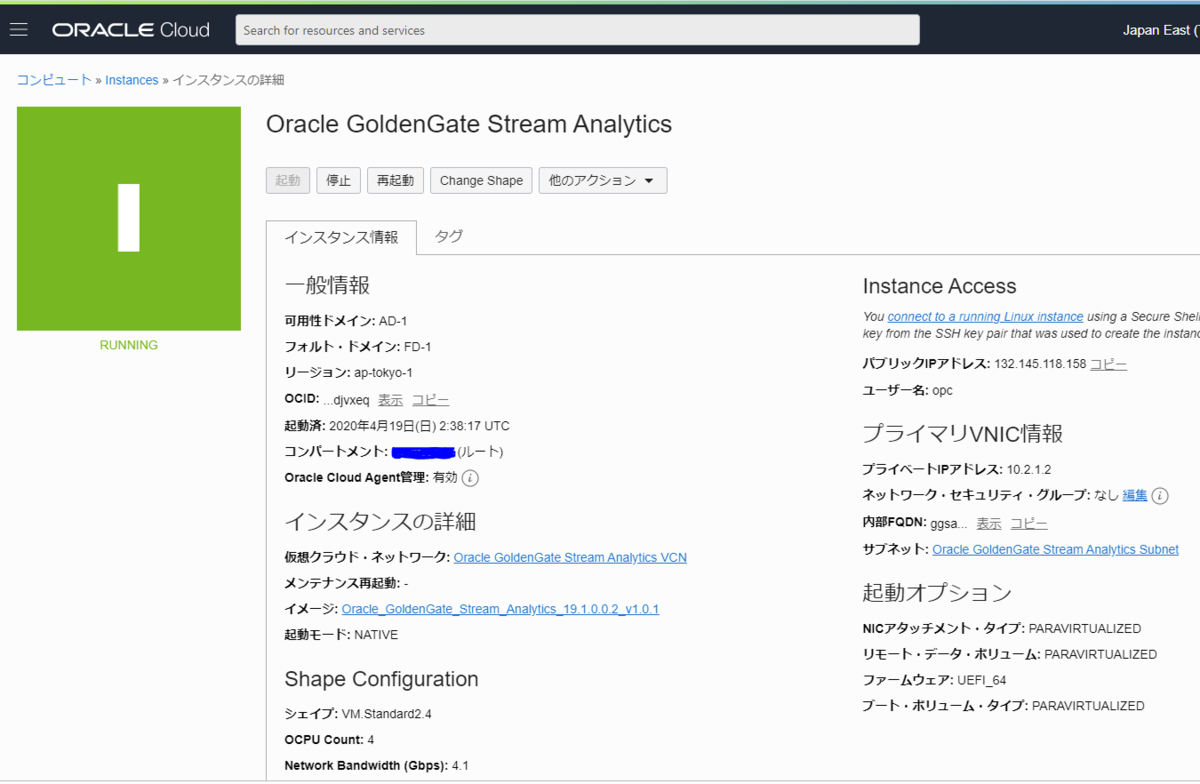The image size is (1200, 784).
Task: Open the Japan East region selector
Action: 1160,30
